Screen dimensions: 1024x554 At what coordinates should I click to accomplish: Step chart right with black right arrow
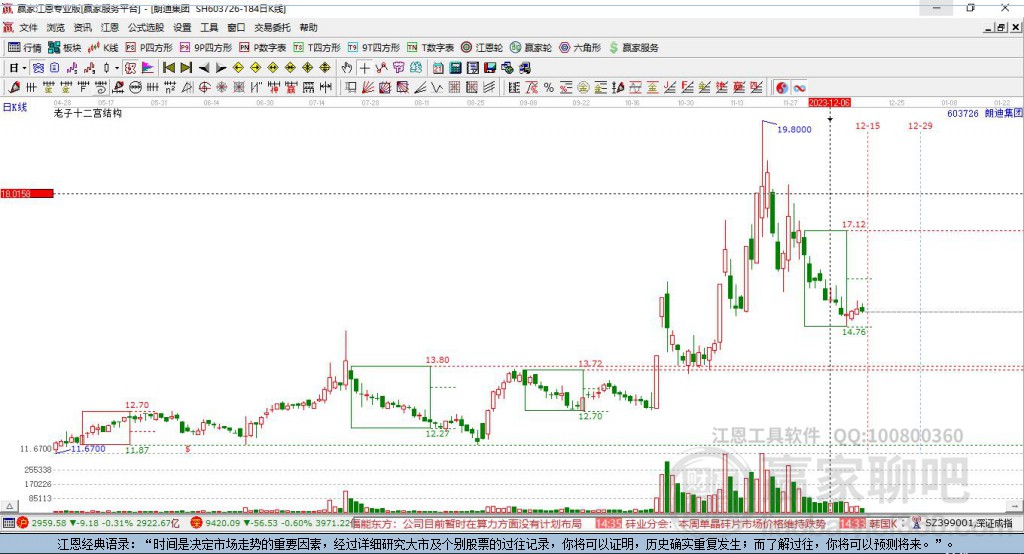[221, 68]
